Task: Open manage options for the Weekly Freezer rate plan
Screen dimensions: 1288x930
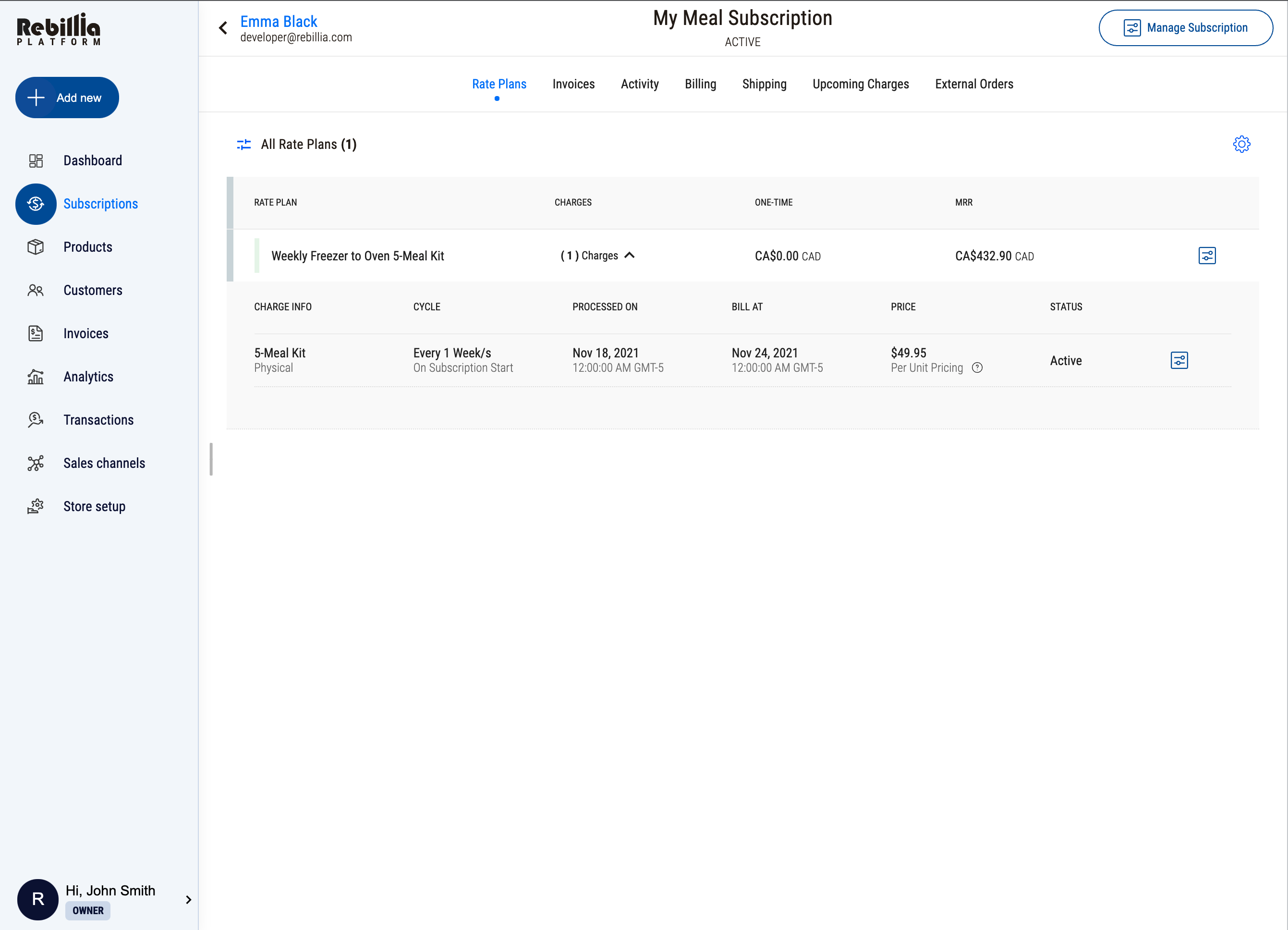Action: click(1207, 256)
